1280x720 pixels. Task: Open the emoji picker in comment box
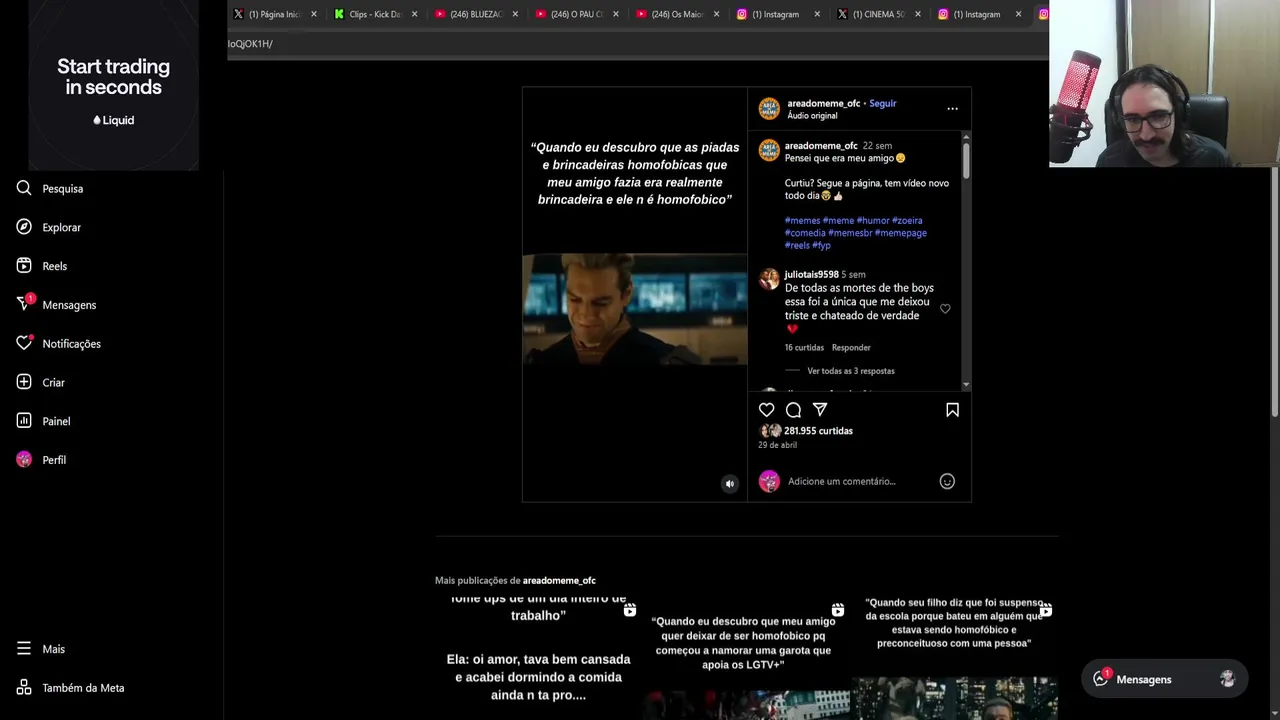pyautogui.click(x=947, y=481)
